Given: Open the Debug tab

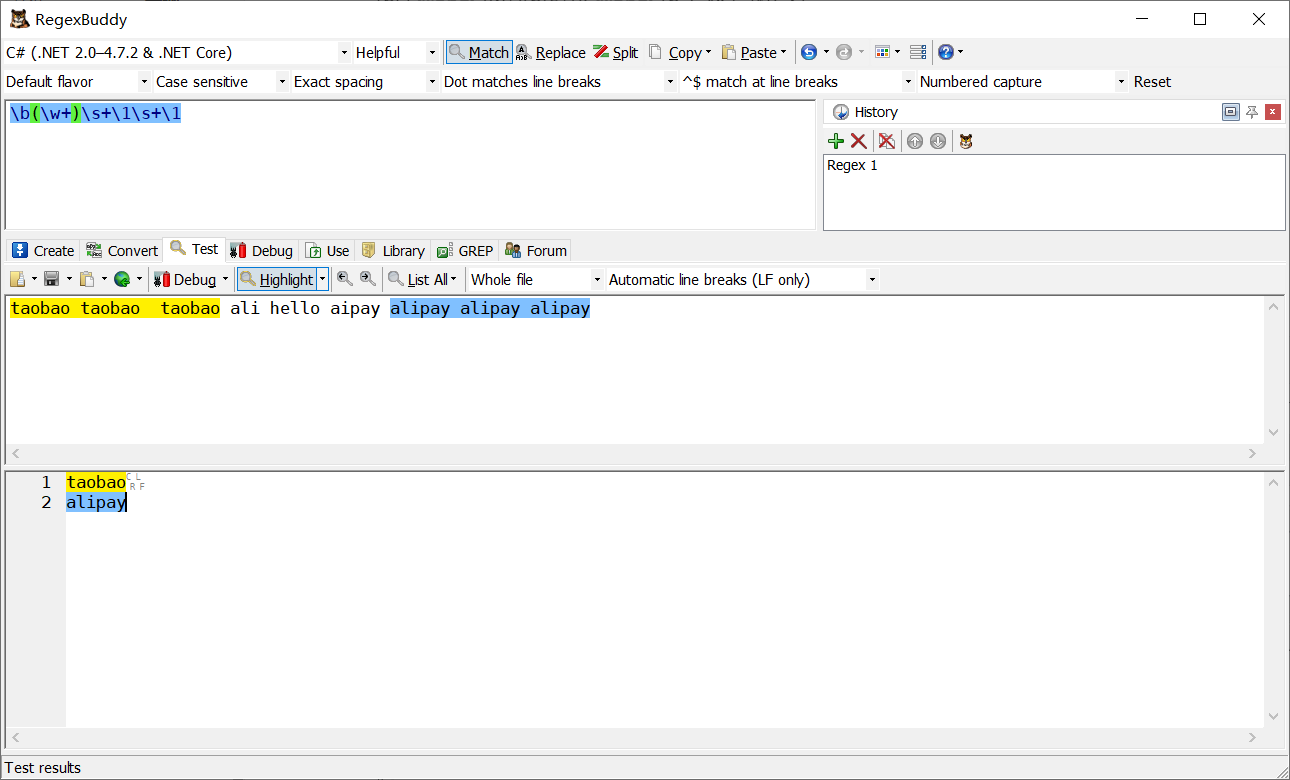Looking at the screenshot, I should click(261, 250).
